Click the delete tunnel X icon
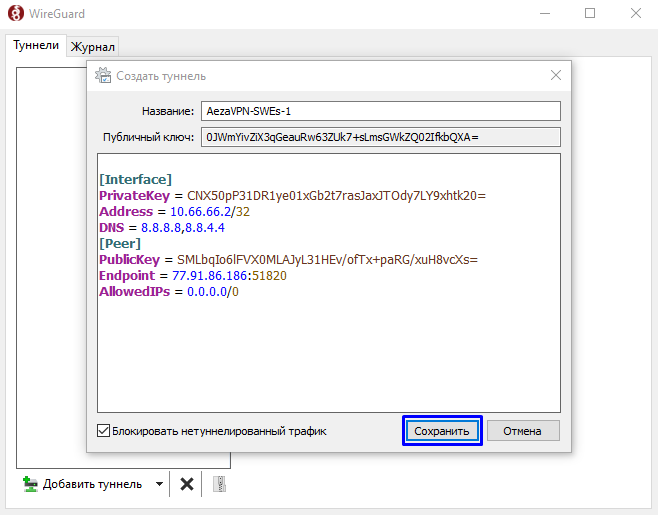658x515 pixels. (187, 485)
